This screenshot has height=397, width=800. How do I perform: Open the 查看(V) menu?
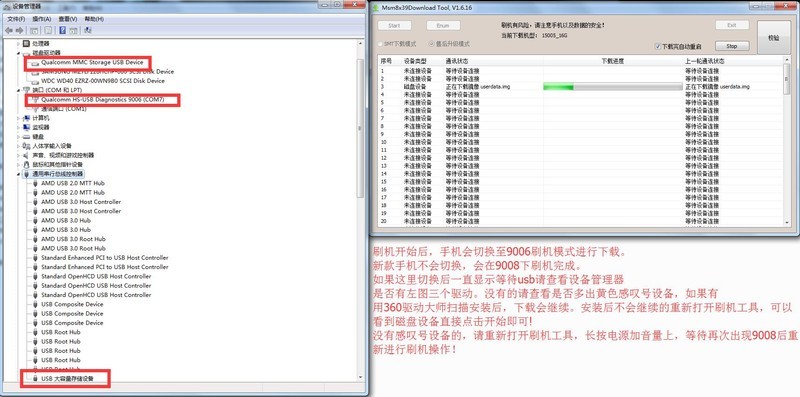pos(68,19)
